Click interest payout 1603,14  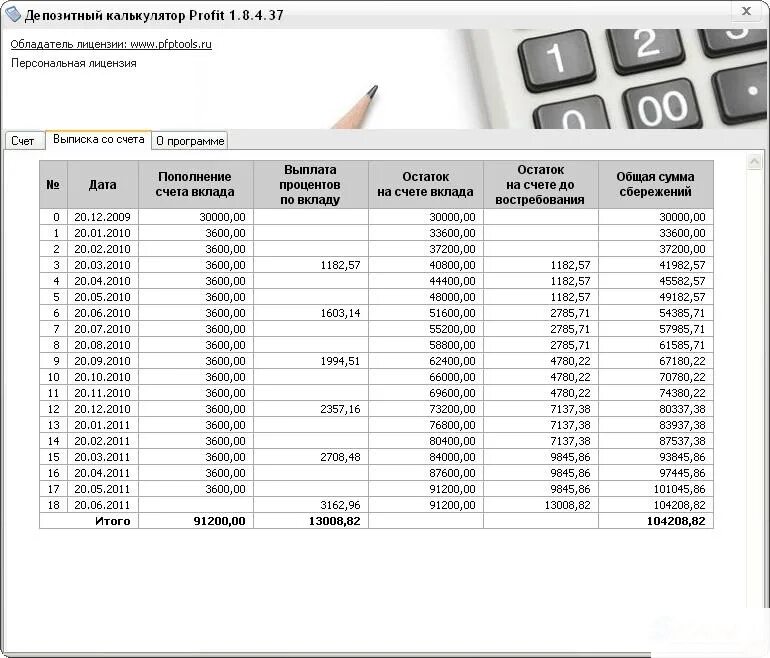pyautogui.click(x=310, y=313)
